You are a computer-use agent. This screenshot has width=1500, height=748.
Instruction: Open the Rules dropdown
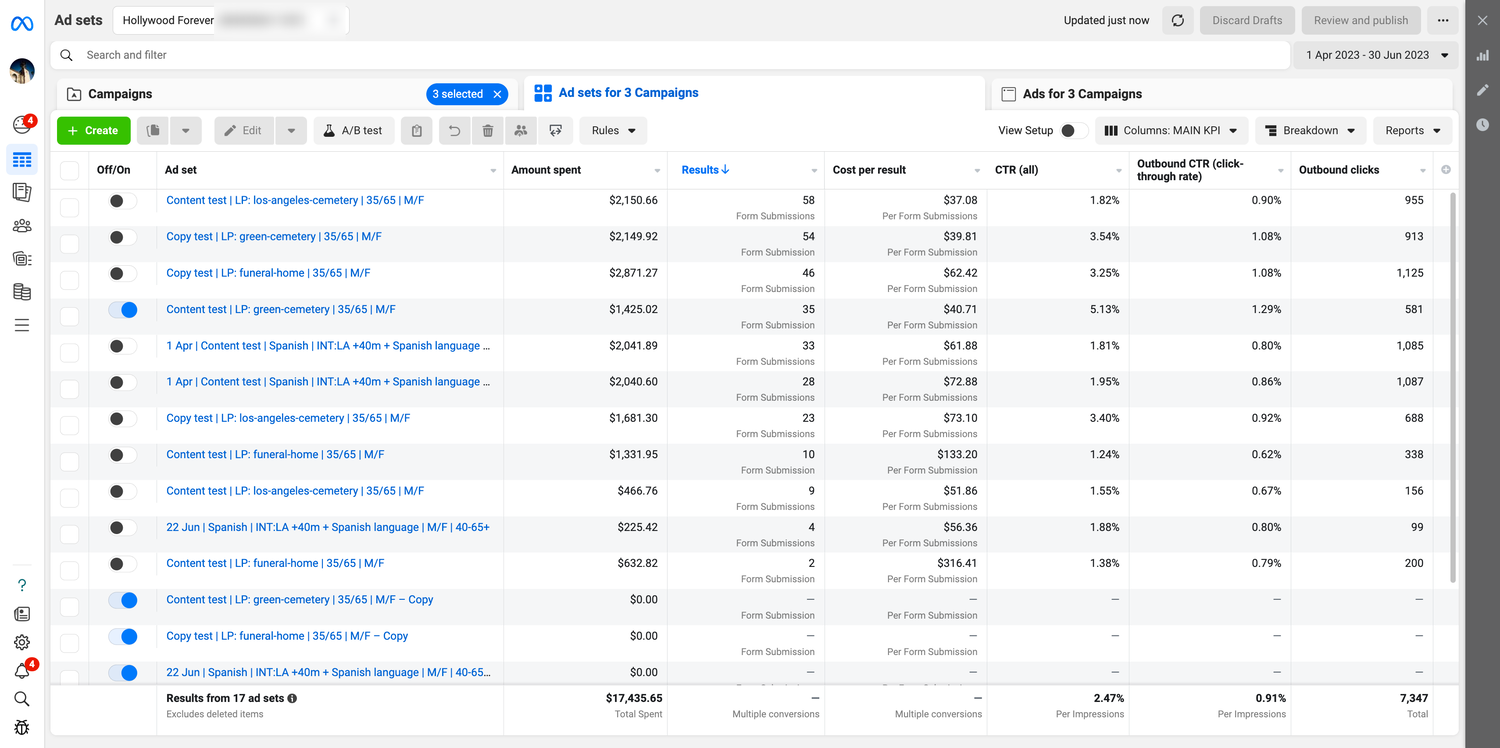pos(613,131)
